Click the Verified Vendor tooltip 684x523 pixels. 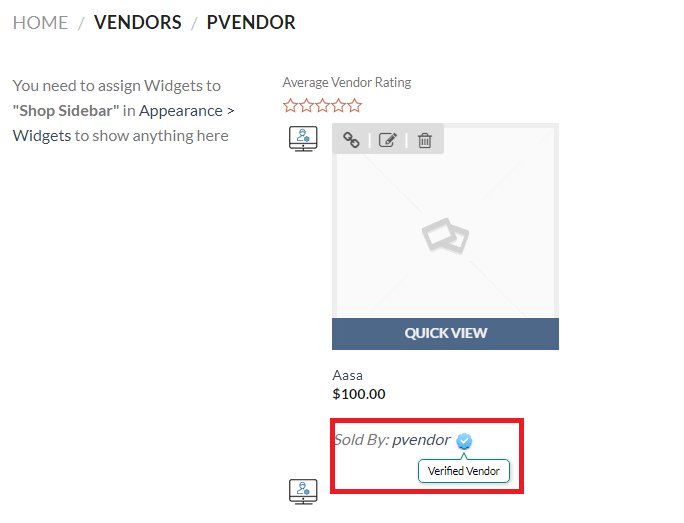pyautogui.click(x=464, y=471)
